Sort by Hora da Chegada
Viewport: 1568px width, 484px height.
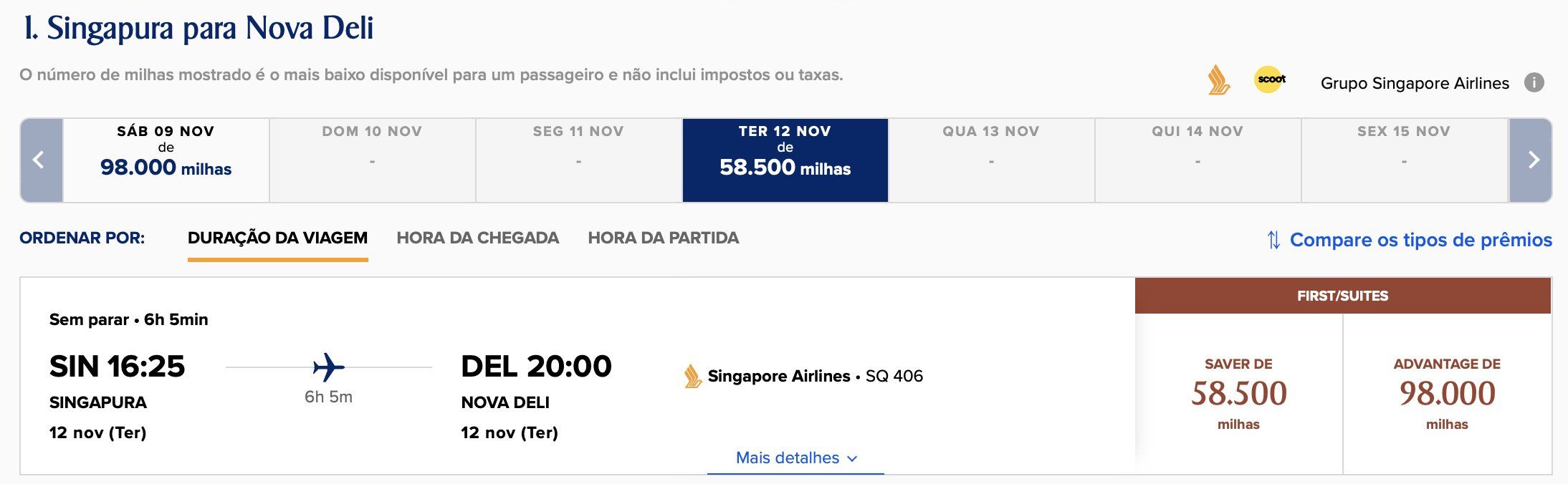pyautogui.click(x=478, y=238)
